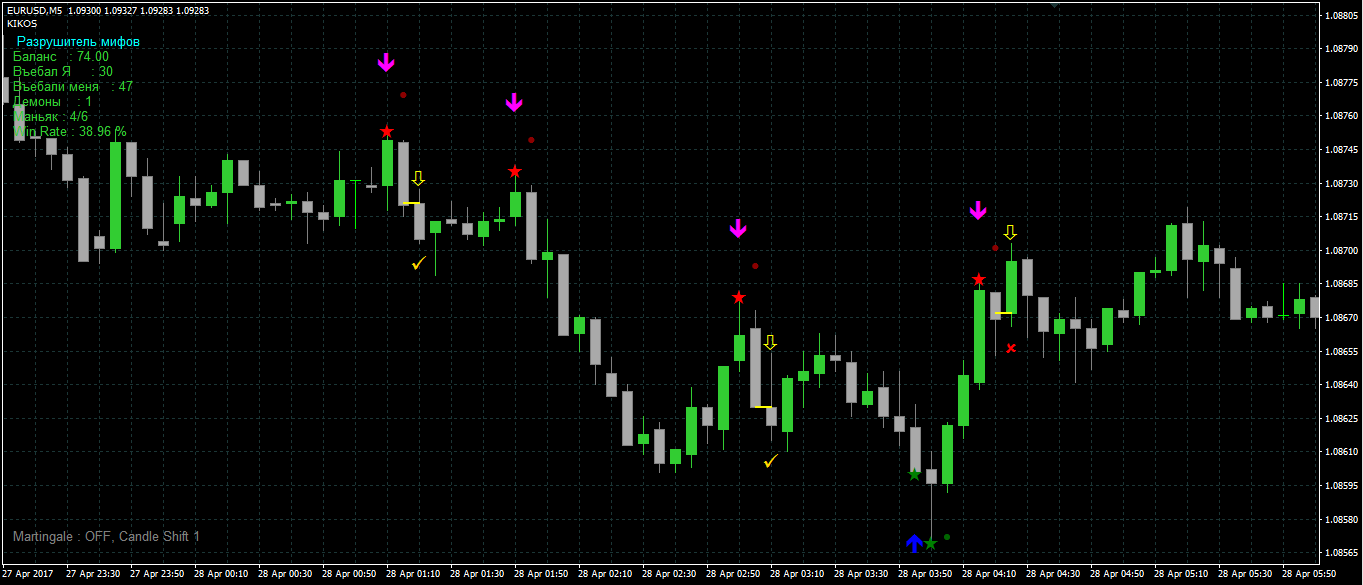Click the rightmost yellow checkmark win marker
Image resolution: width=1363 pixels, height=585 pixels.
(770, 461)
